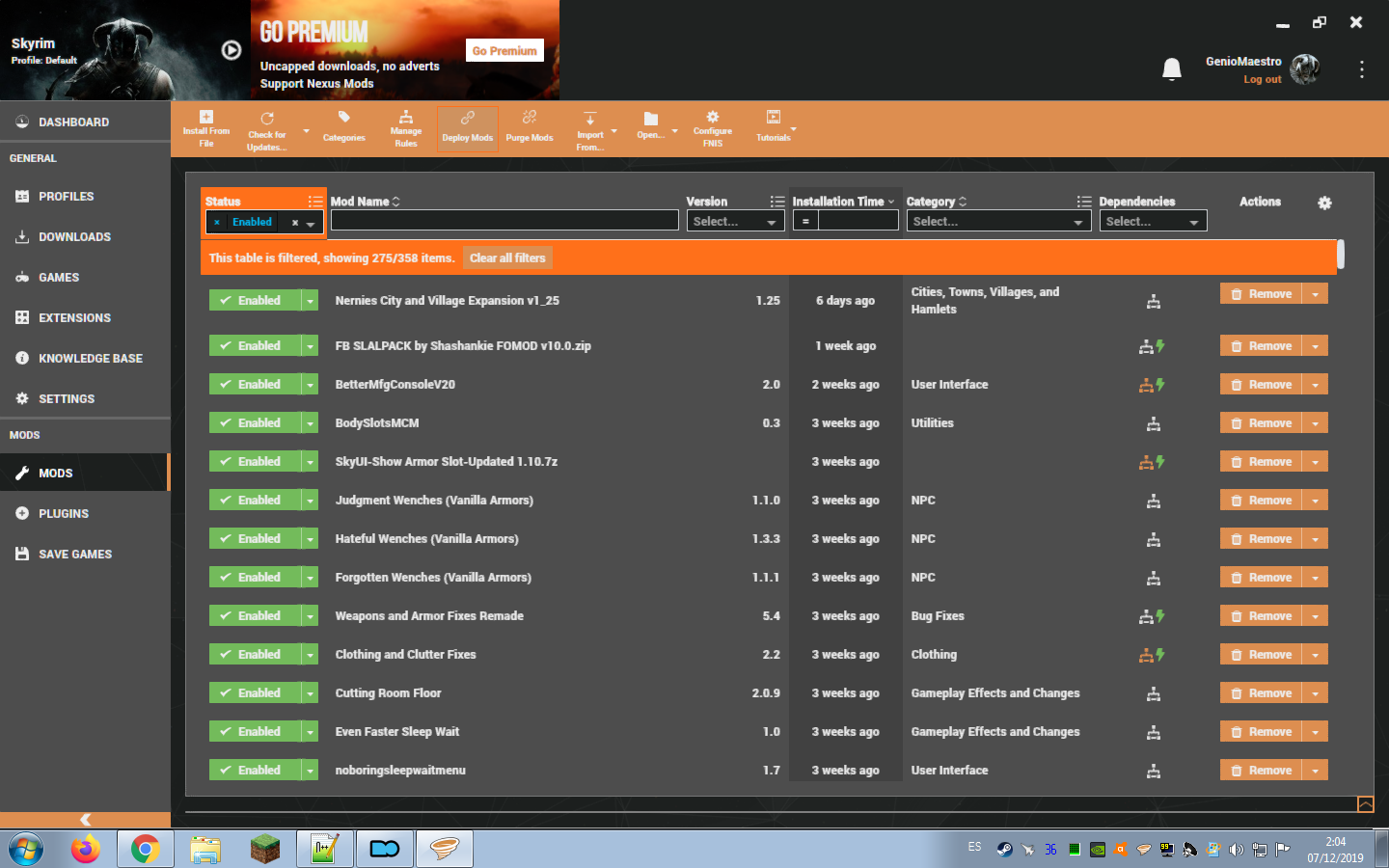The width and height of the screenshot is (1389, 868).
Task: Toggle Enabled for Weapons and Armor Fixes Remade
Action: coord(255,616)
